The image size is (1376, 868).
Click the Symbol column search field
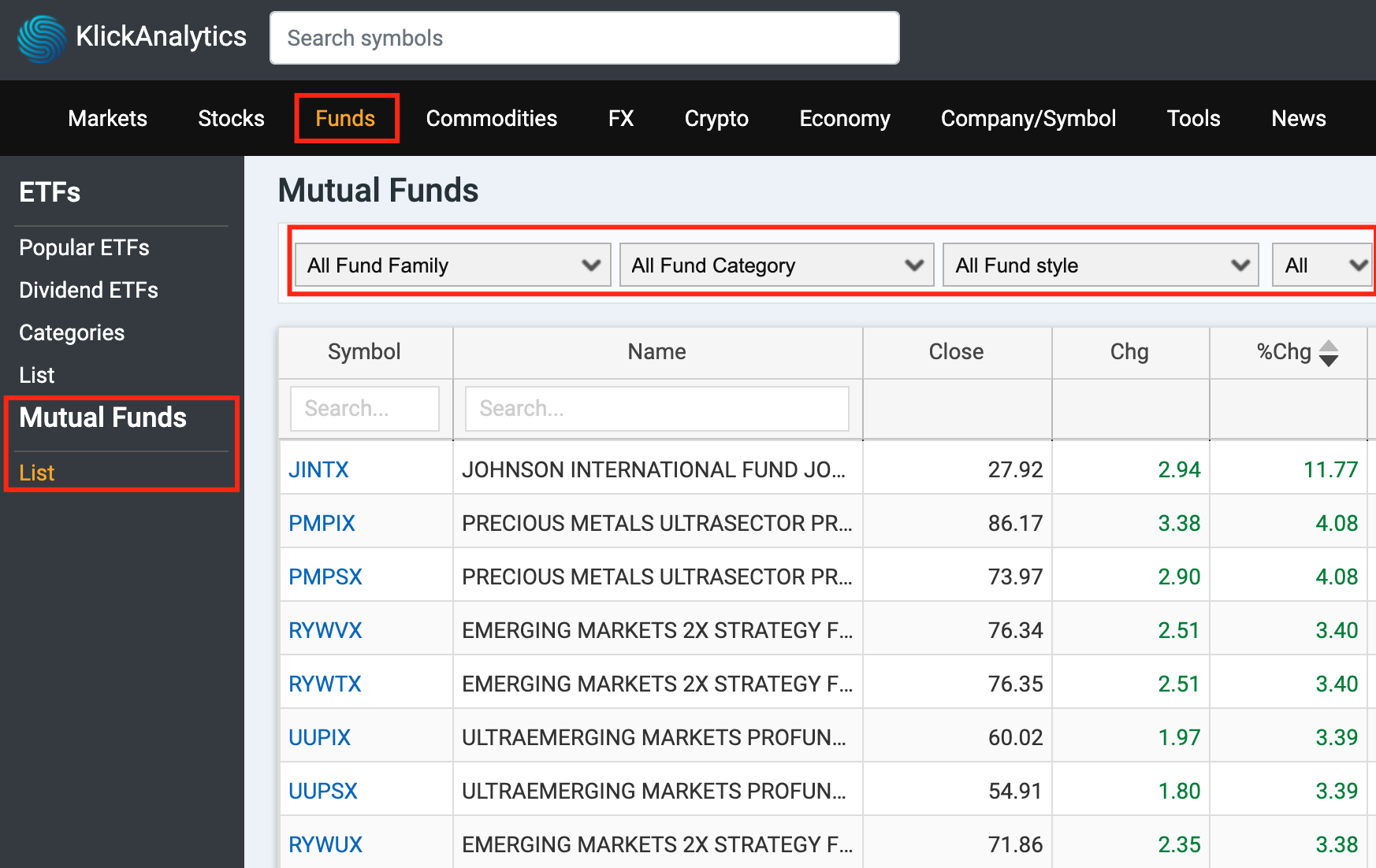(365, 408)
